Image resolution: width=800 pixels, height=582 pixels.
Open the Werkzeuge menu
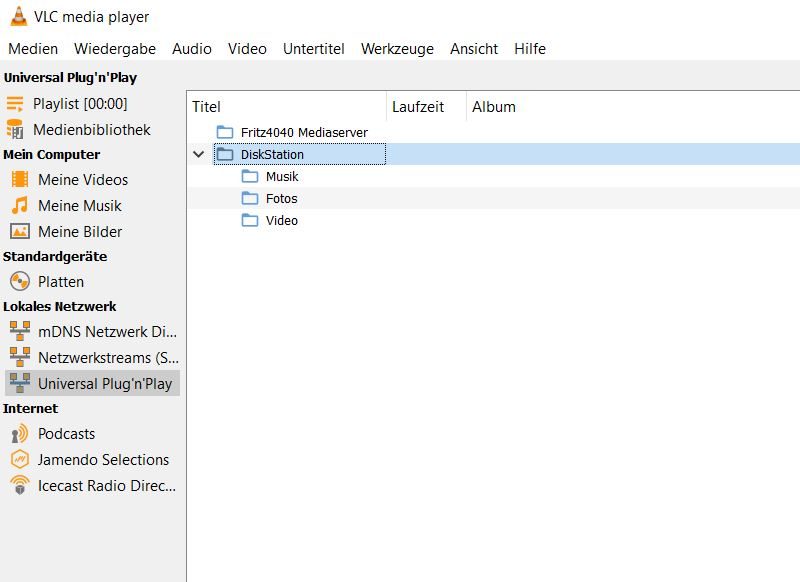tap(397, 49)
